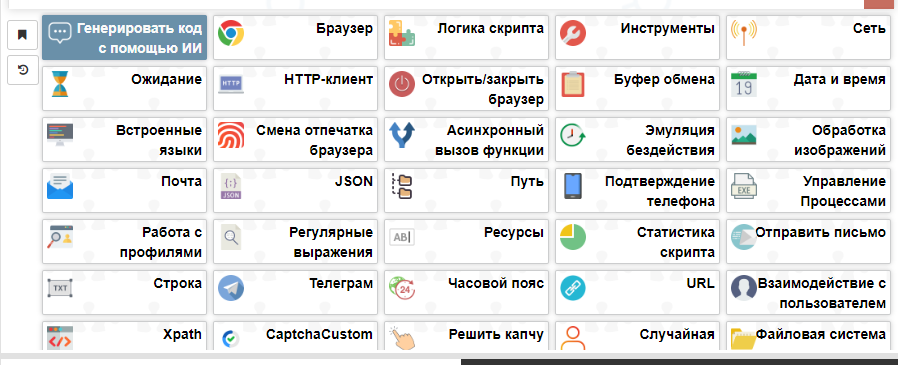Open the URL chain link icon
The image size is (898, 365).
573,288
